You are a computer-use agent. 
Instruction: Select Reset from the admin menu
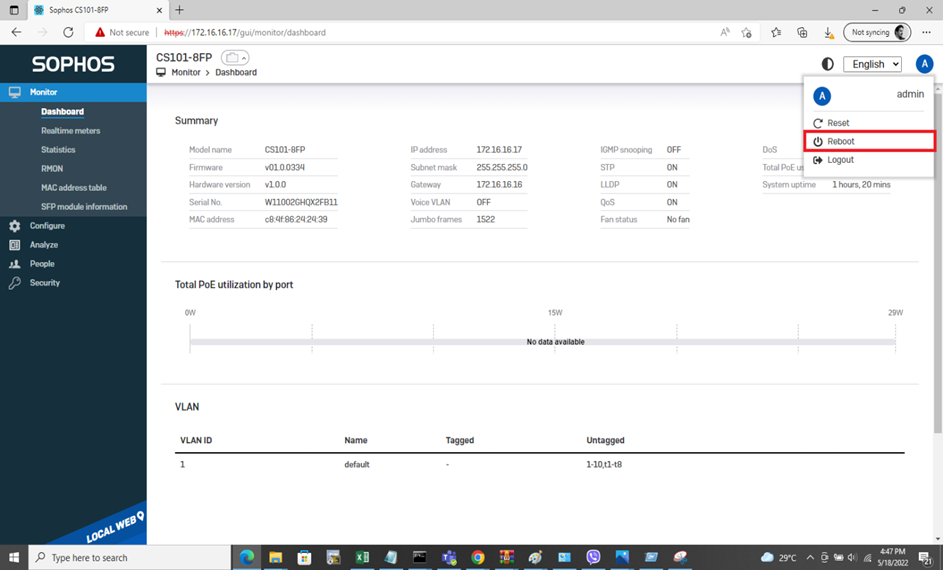838,123
